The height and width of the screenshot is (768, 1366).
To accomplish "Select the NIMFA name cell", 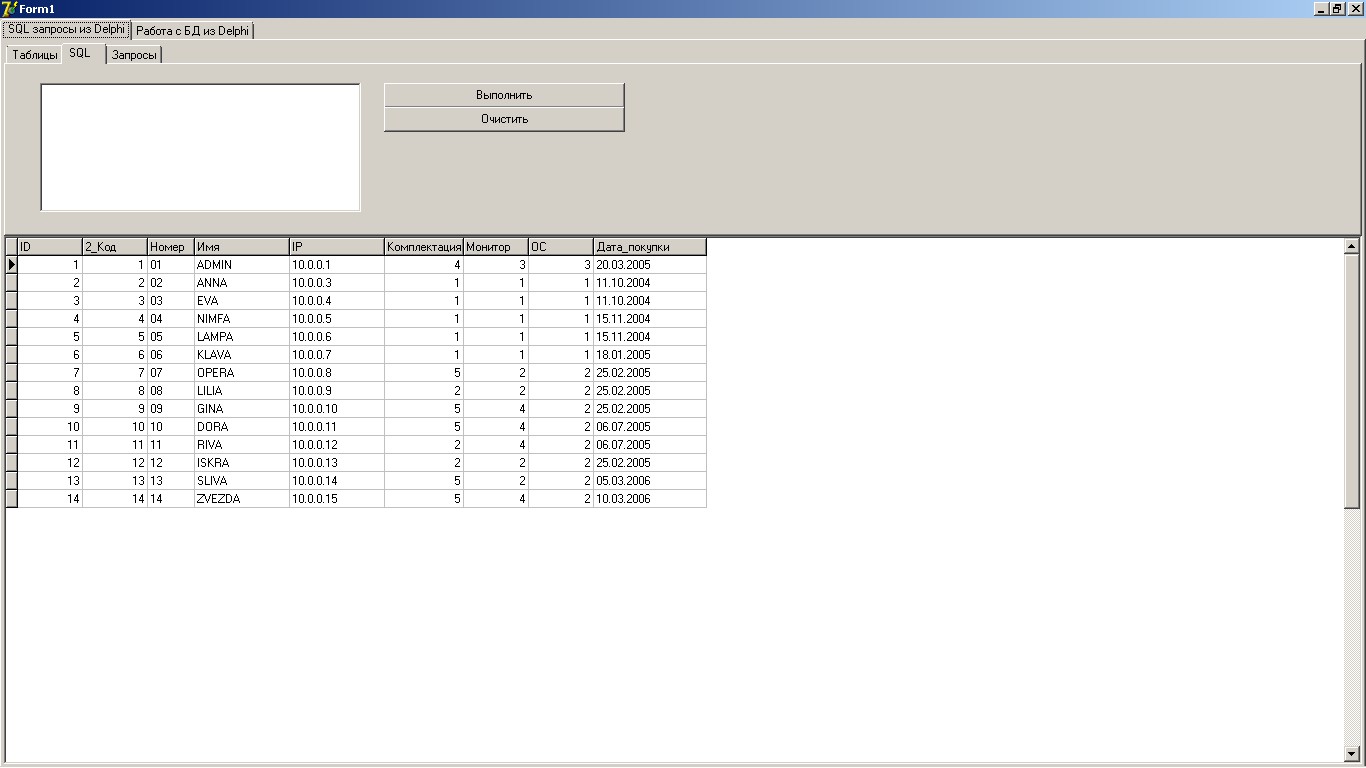I will pyautogui.click(x=242, y=319).
